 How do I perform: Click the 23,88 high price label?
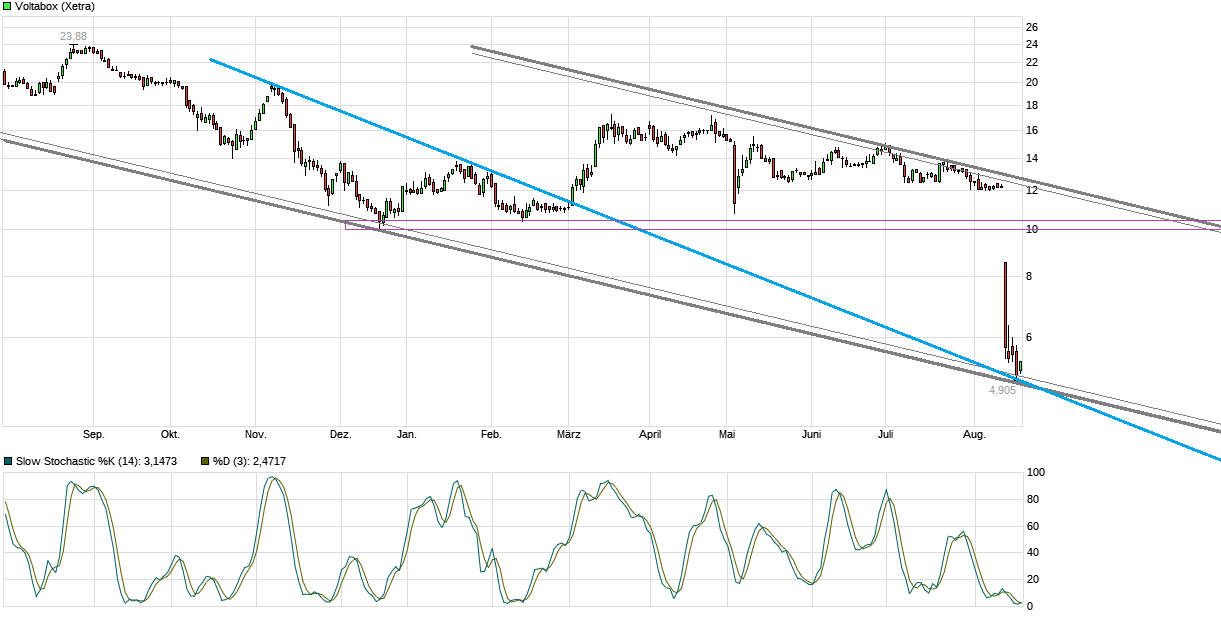click(x=74, y=37)
